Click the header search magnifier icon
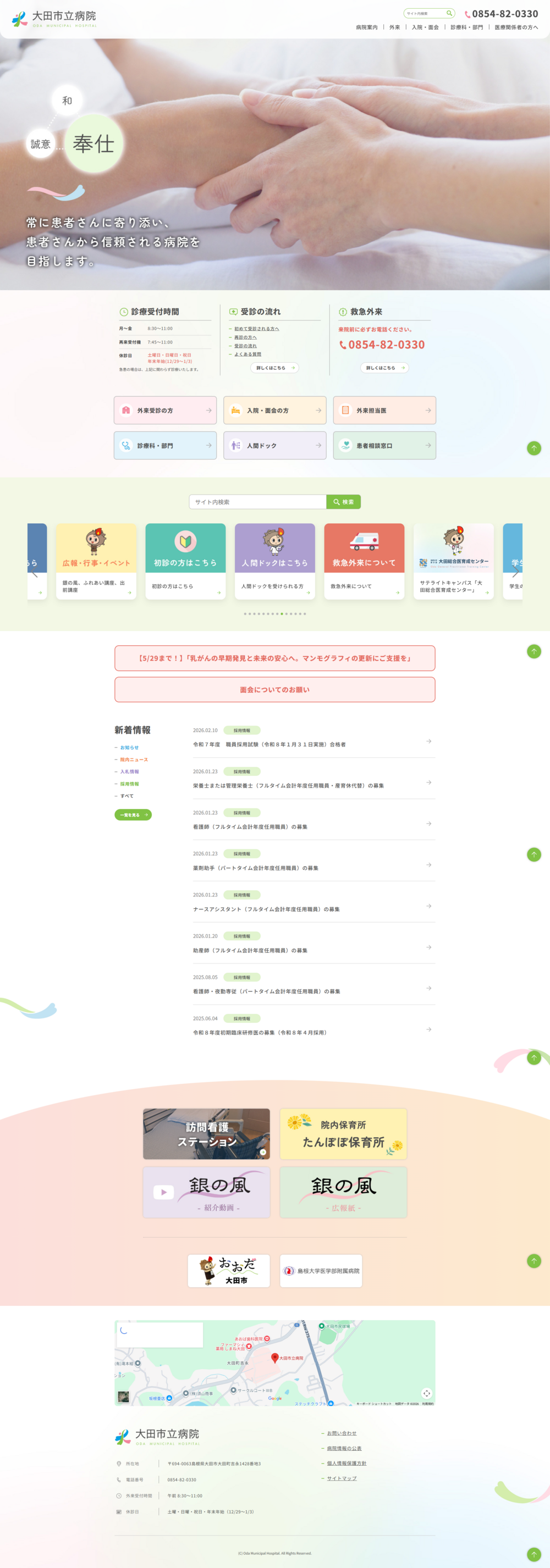This screenshot has width=550, height=1568. coord(449,13)
